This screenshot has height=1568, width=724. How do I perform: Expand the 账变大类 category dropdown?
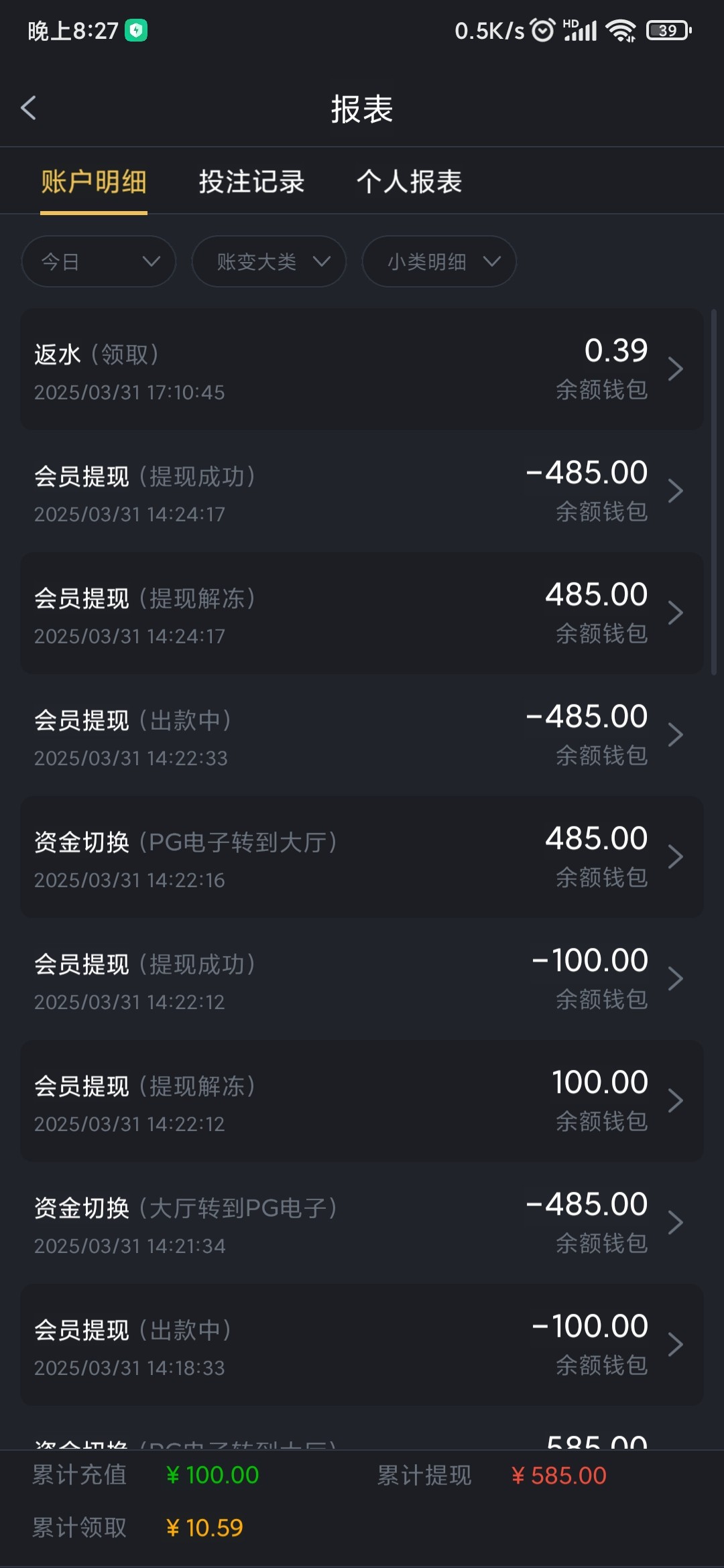click(x=269, y=261)
